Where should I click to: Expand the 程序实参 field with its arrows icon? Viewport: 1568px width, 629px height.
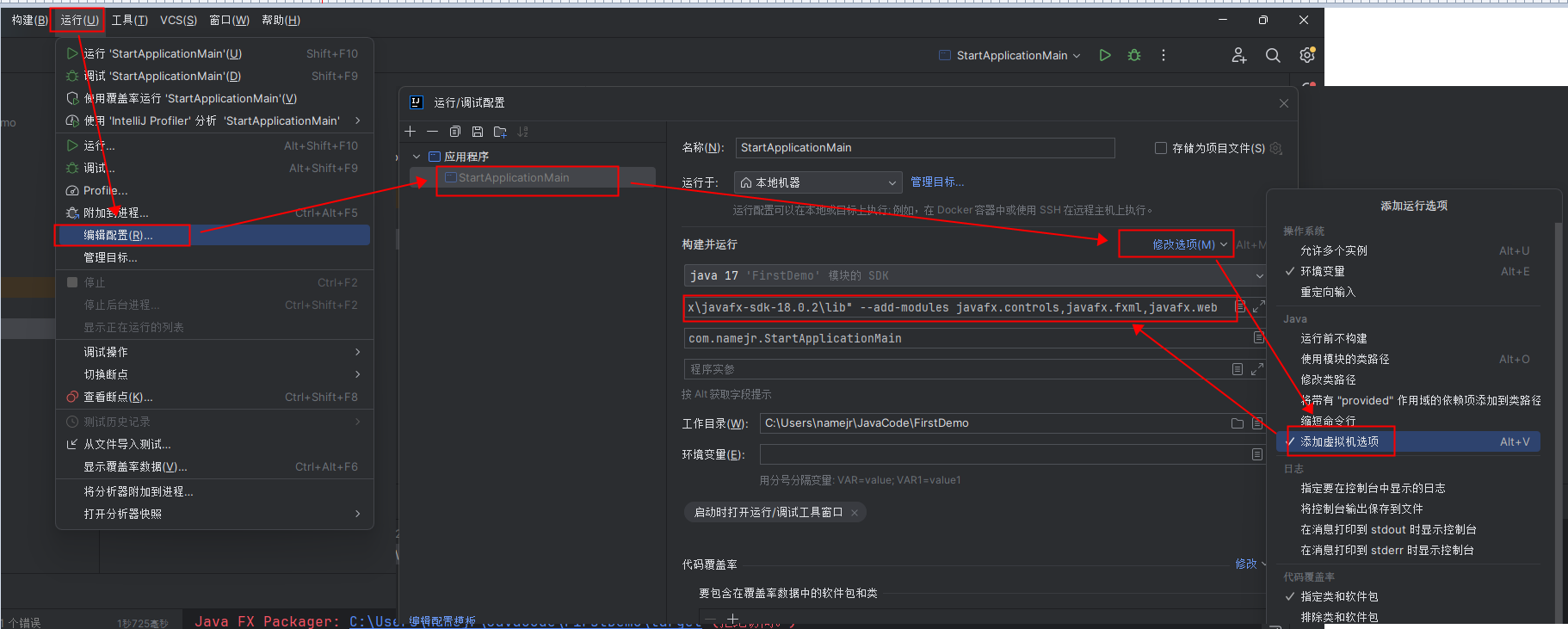click(x=1256, y=369)
